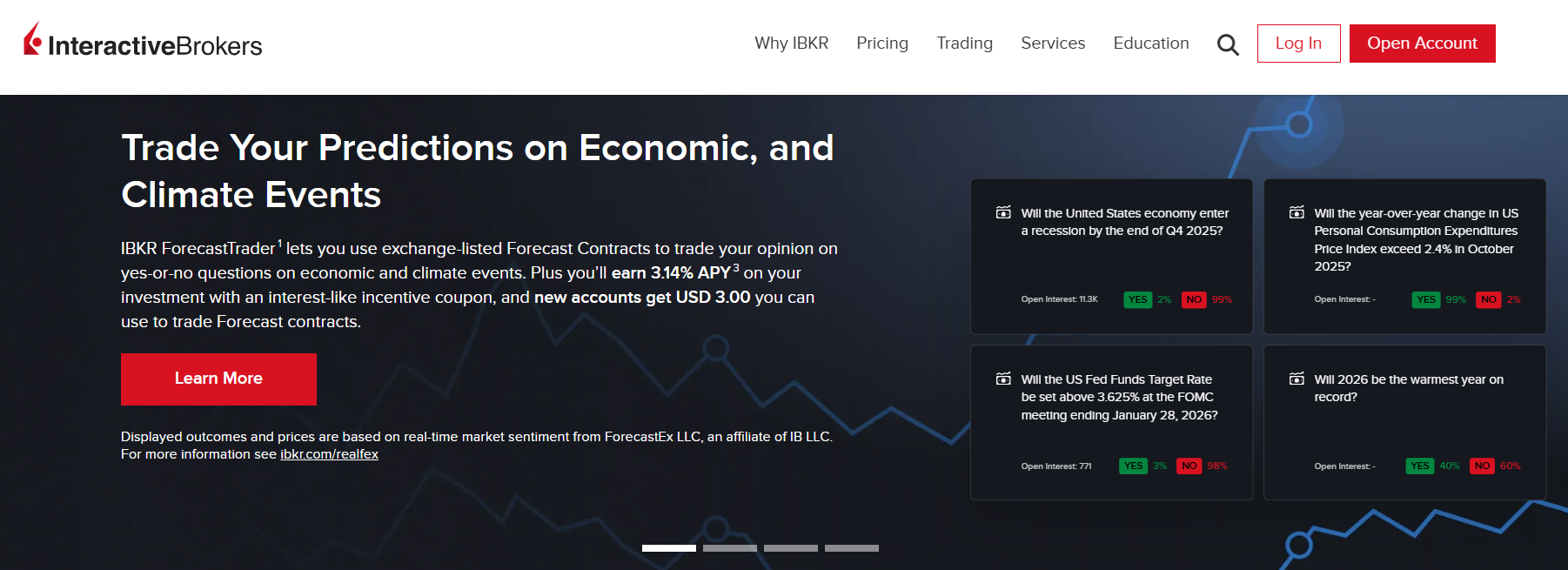
Task: Select NO on the warmest year card
Action: click(x=1482, y=466)
